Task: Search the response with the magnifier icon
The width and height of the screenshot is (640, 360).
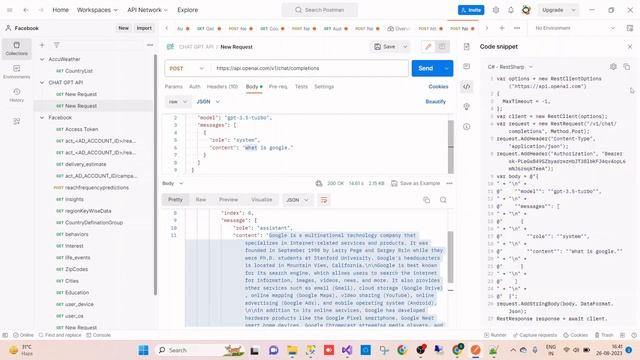Action: [x=443, y=200]
